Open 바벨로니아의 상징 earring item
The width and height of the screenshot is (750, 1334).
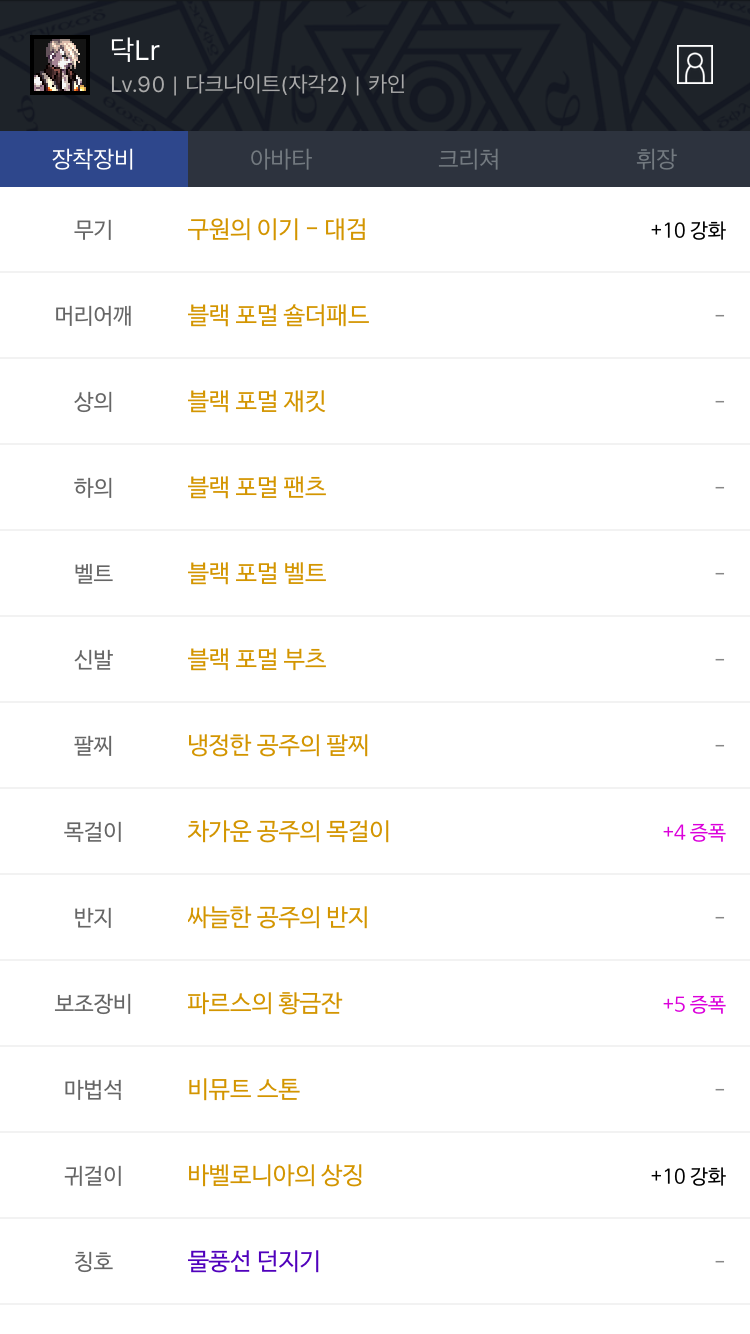point(275,1175)
